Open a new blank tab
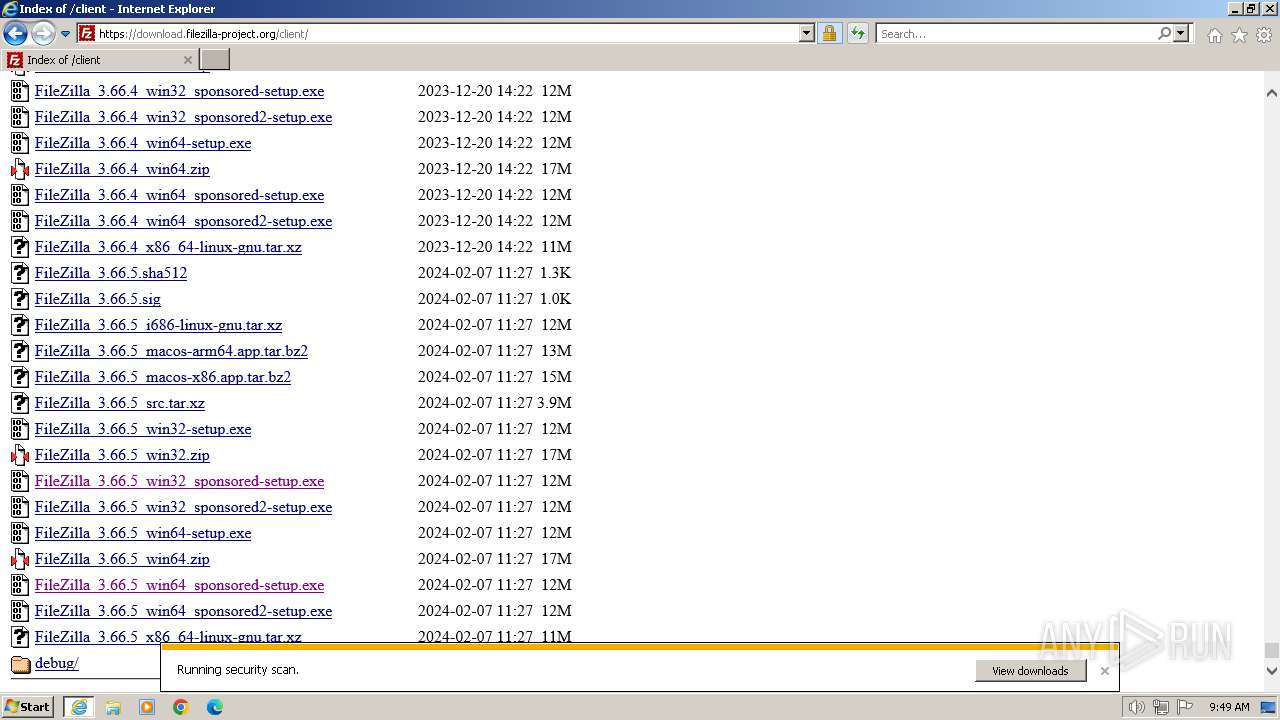 click(215, 59)
